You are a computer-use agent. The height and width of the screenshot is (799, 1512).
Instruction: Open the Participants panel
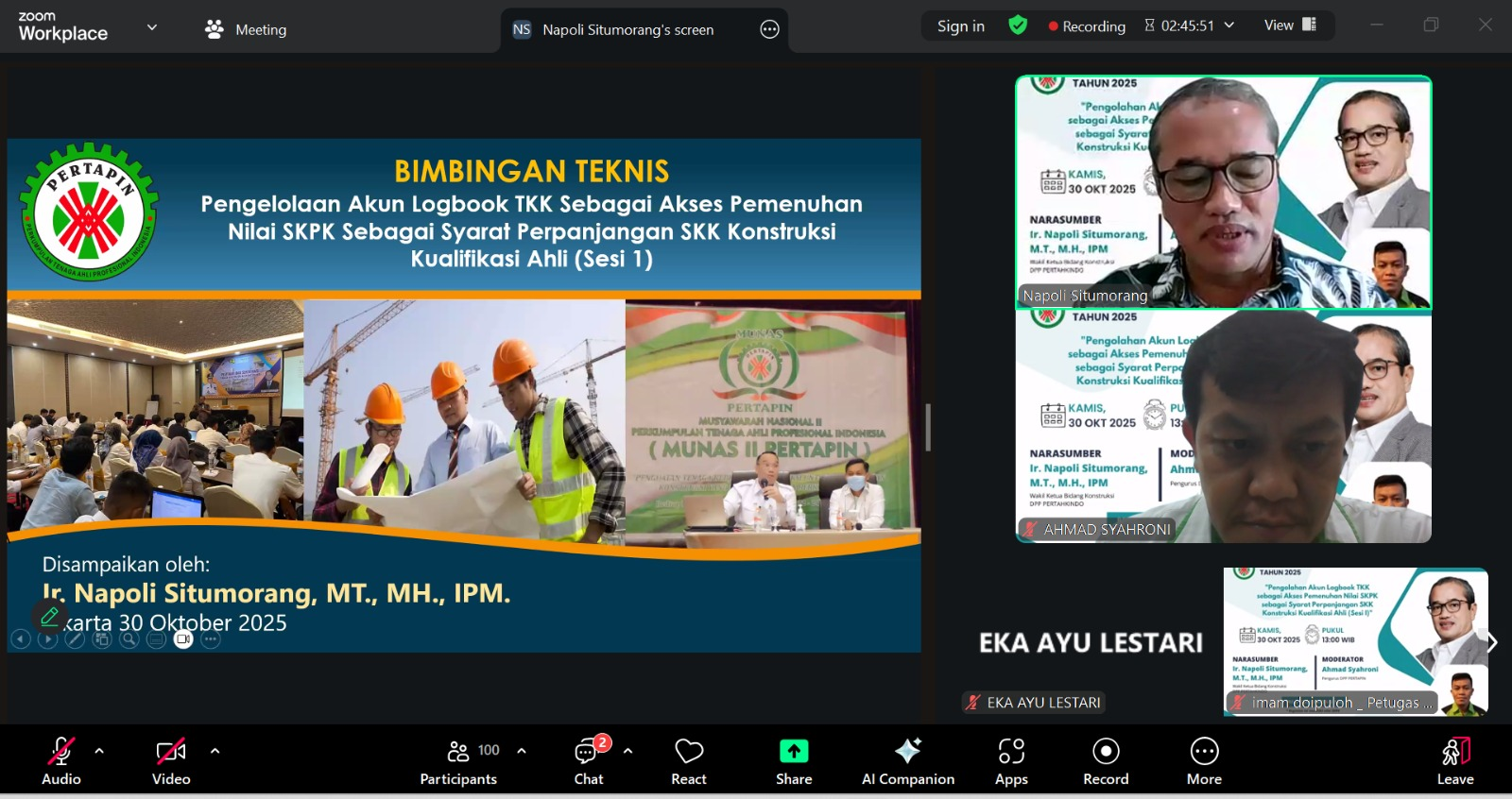[459, 759]
